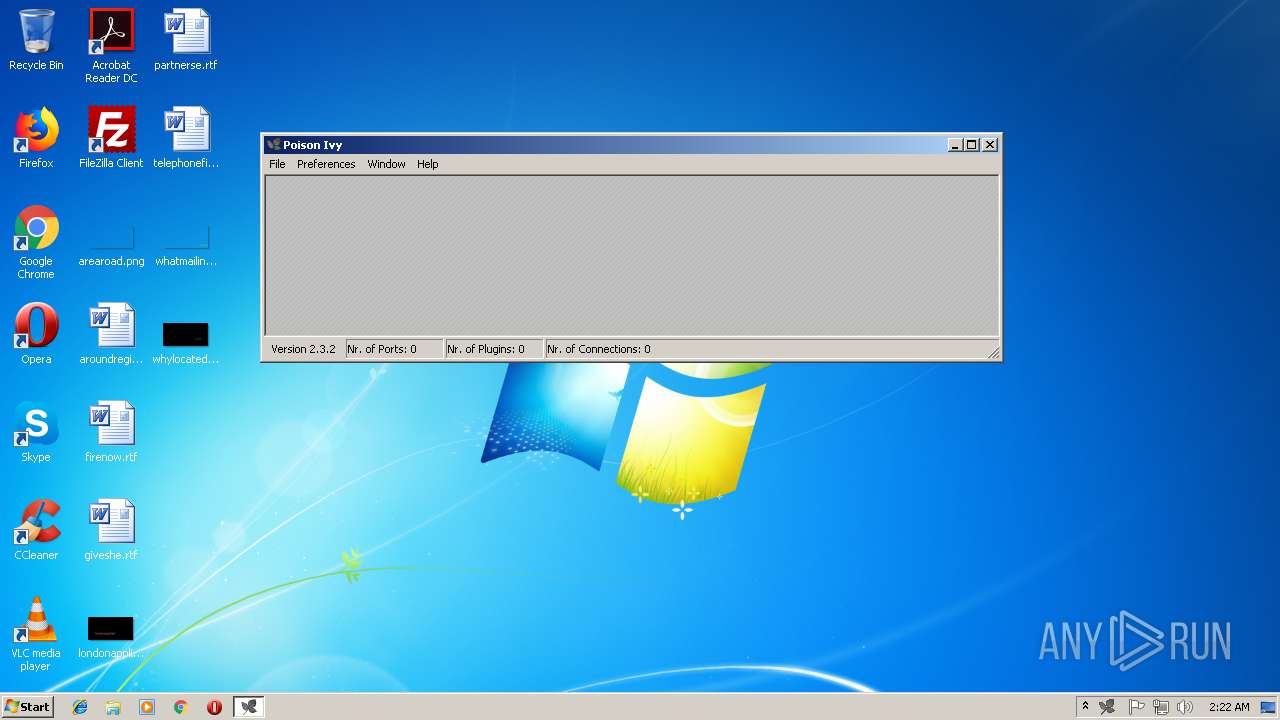Click the Poison Ivy taskbar button
This screenshot has height=720, width=1280.
tap(249, 707)
